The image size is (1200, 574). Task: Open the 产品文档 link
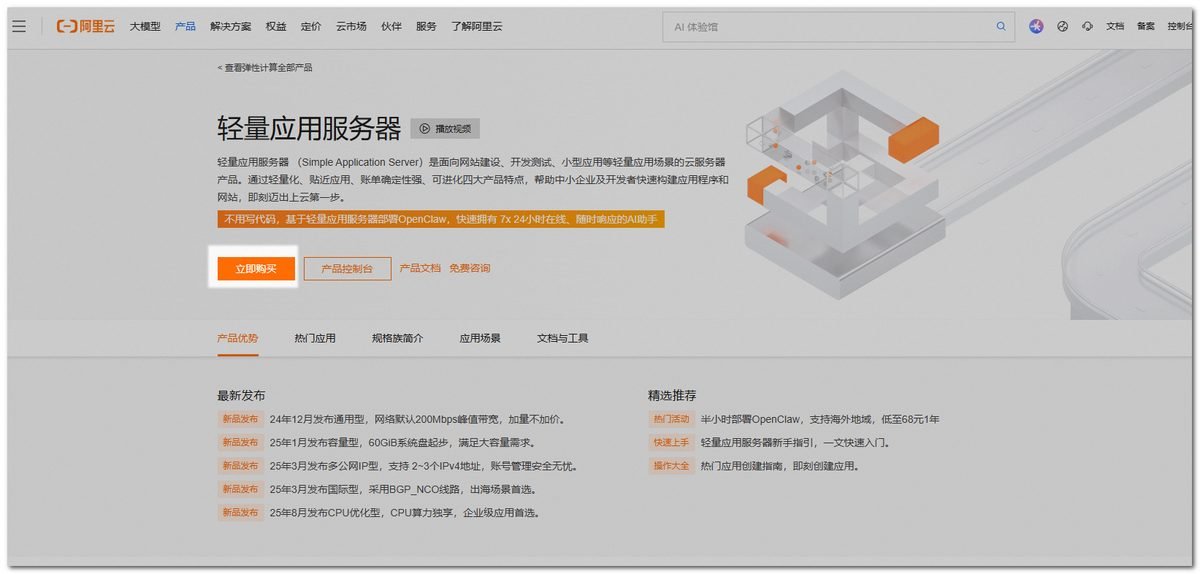(x=420, y=268)
